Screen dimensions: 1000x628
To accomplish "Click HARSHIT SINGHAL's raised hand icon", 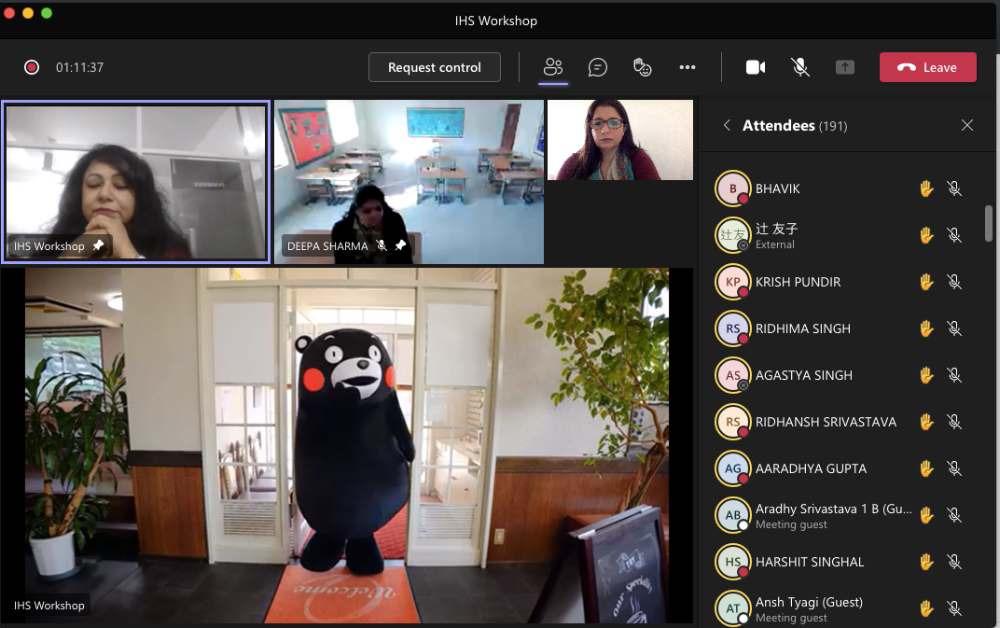I will [x=926, y=562].
